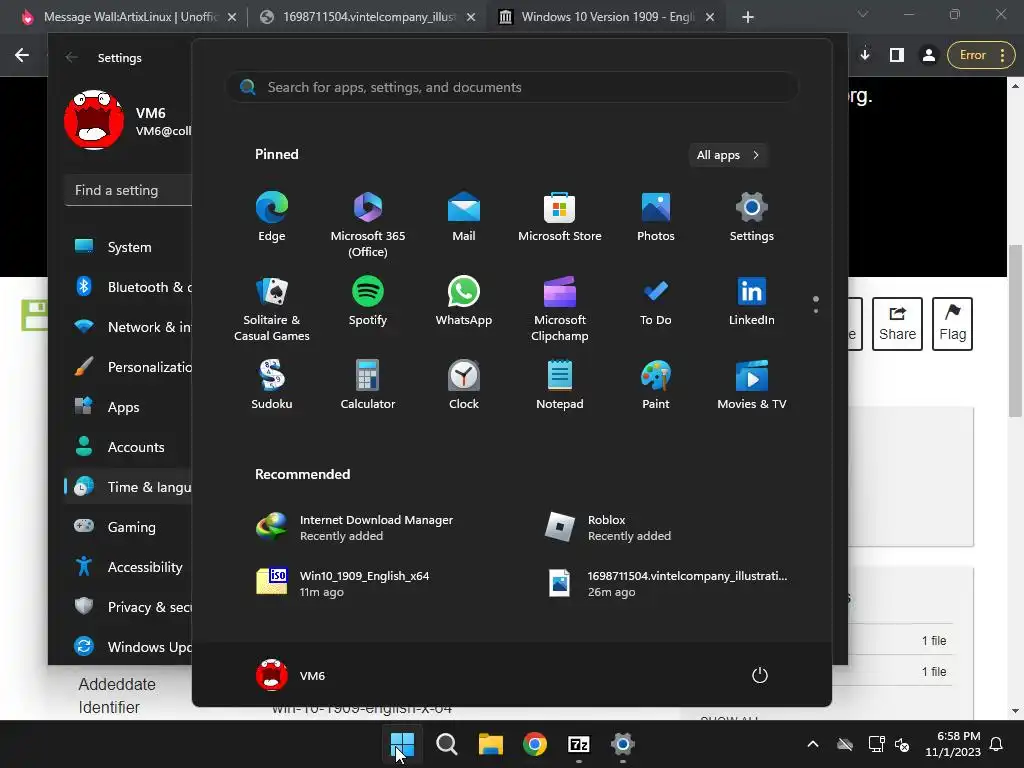This screenshot has height=768, width=1024.
Task: Open 7-Zip from the taskbar
Action: click(x=579, y=744)
